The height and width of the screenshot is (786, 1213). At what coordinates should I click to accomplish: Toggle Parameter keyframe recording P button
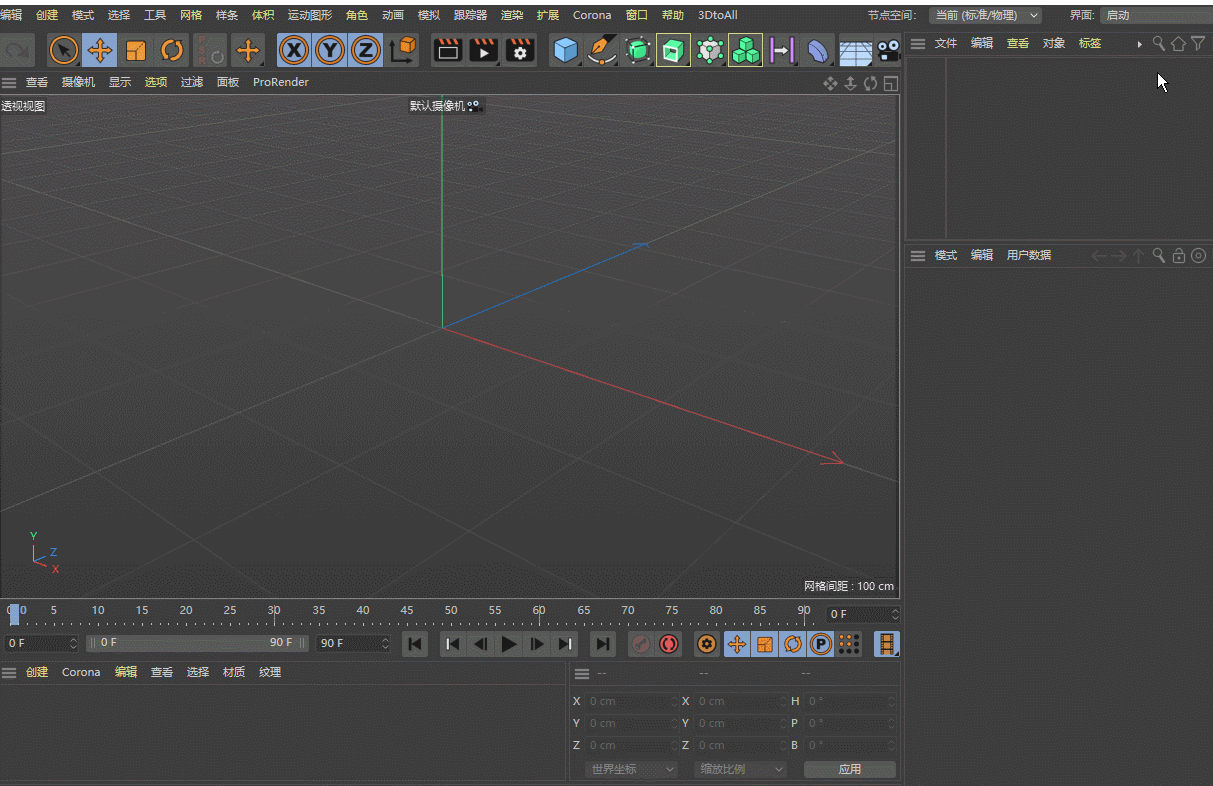pos(821,644)
